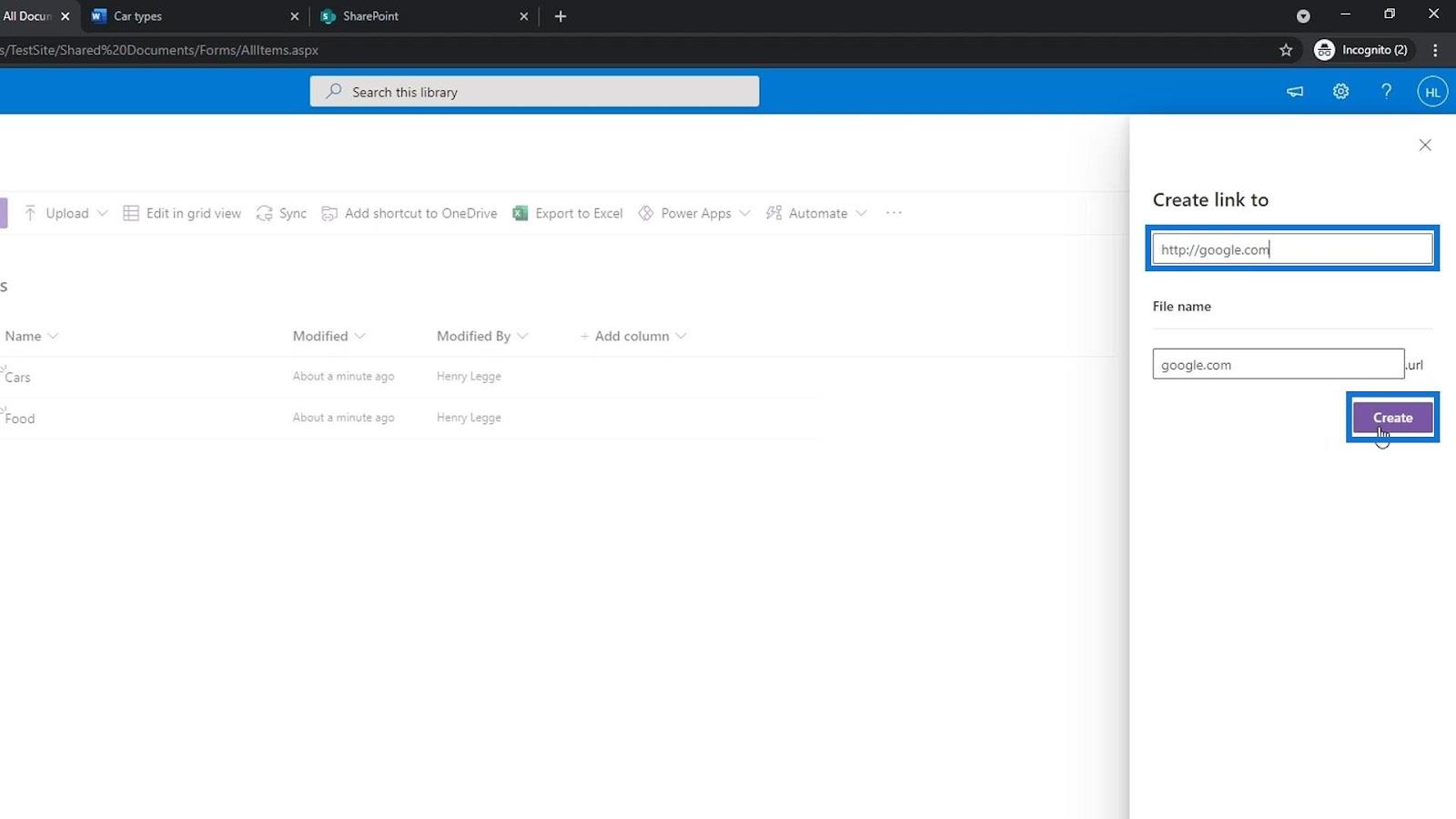Bookmark this page with the star icon
1456x819 pixels.
pos(1286,50)
